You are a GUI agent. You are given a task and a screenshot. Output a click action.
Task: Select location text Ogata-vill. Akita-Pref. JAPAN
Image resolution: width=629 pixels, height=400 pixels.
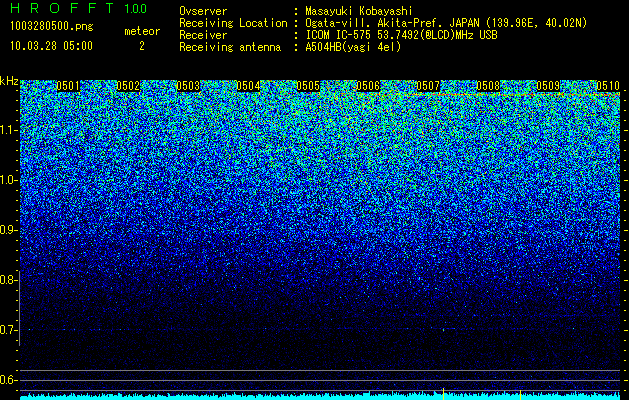[x=392, y=23]
